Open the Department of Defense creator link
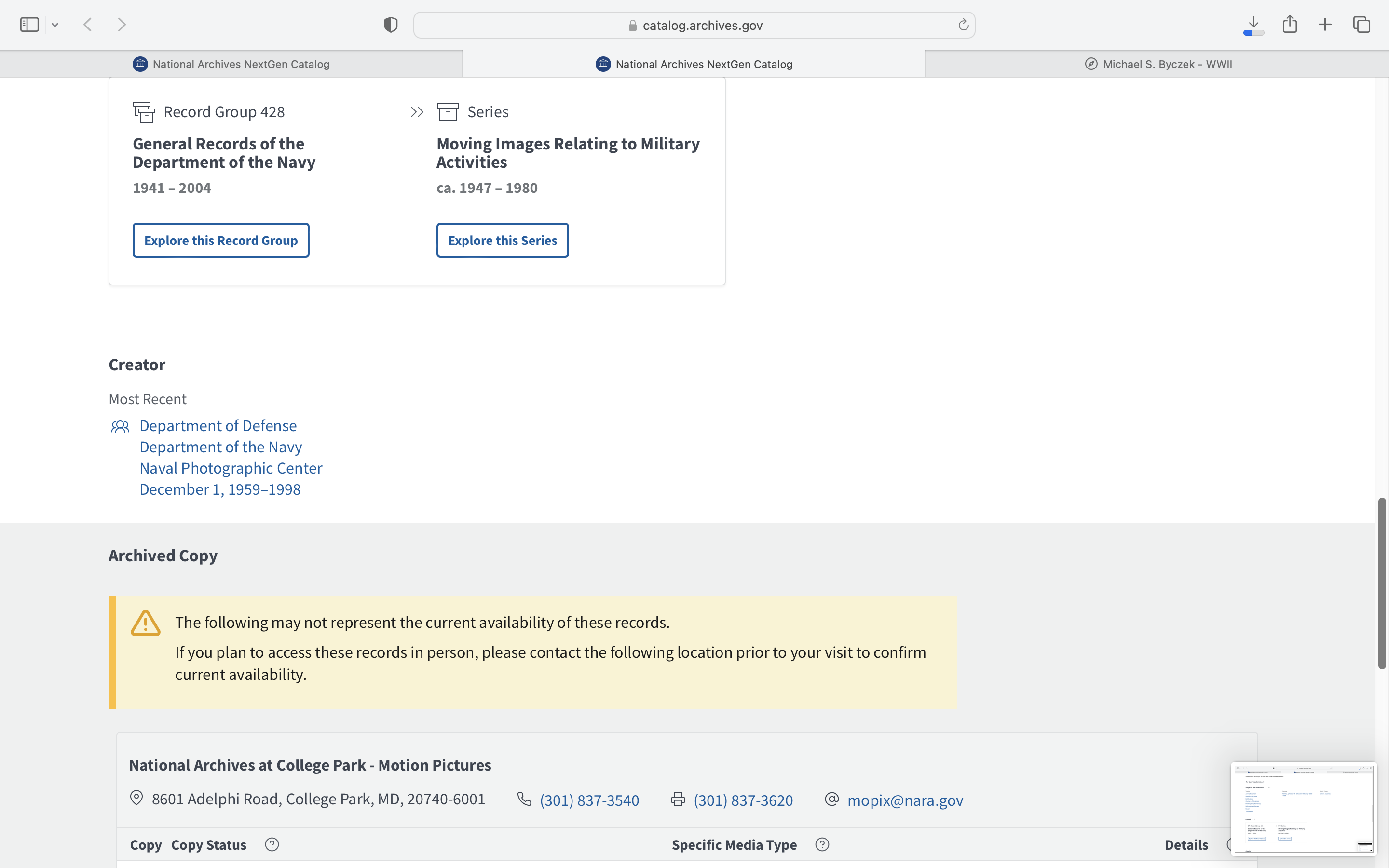This screenshot has width=1389, height=868. pos(218,425)
